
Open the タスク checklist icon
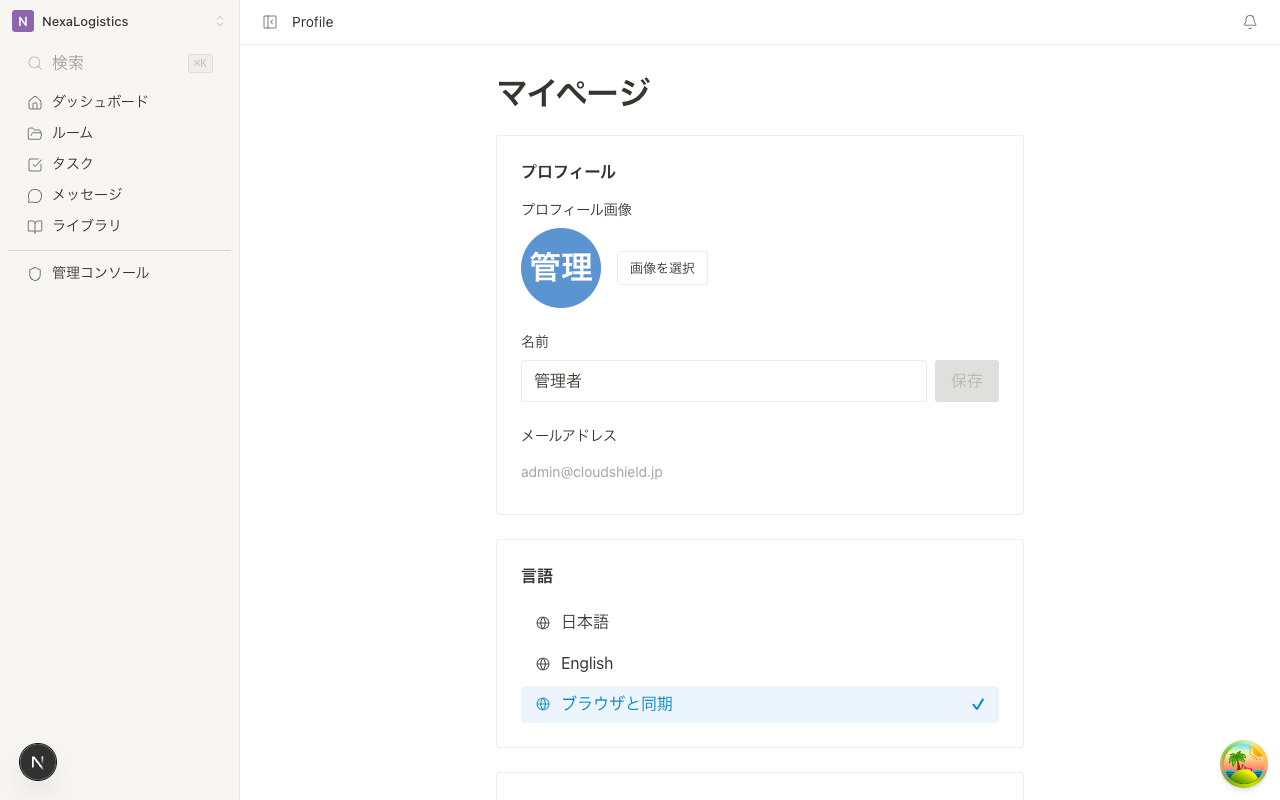pyautogui.click(x=35, y=163)
